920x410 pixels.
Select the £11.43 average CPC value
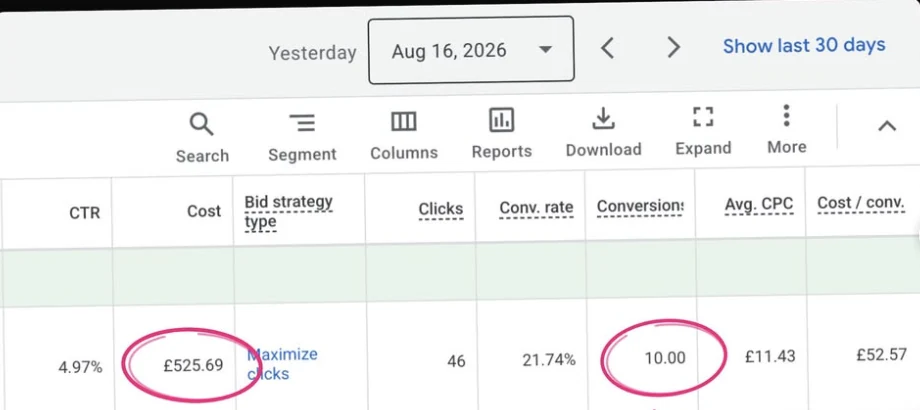click(x=770, y=356)
